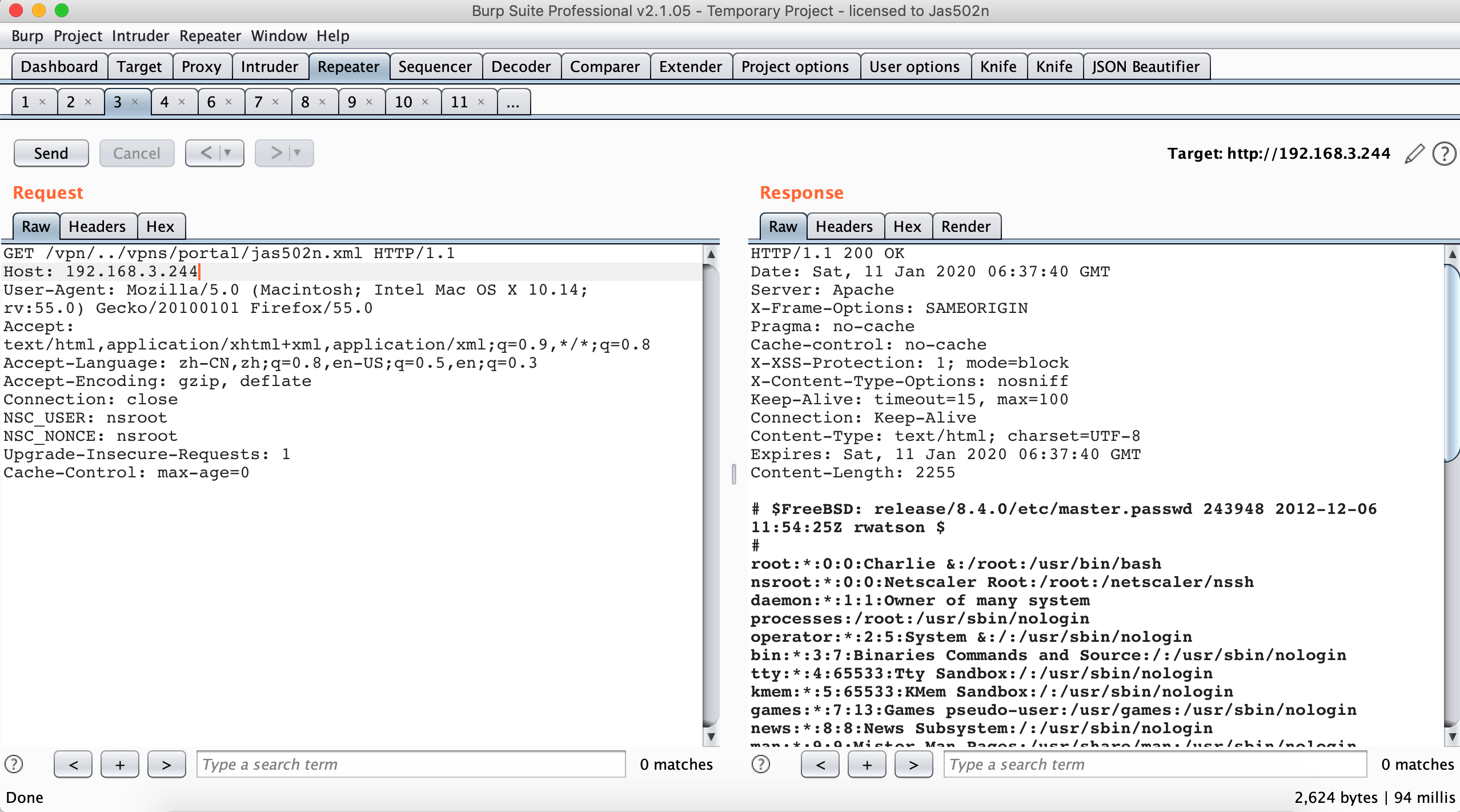This screenshot has height=812, width=1460.
Task: Select the request Hex view tab
Action: coord(160,227)
